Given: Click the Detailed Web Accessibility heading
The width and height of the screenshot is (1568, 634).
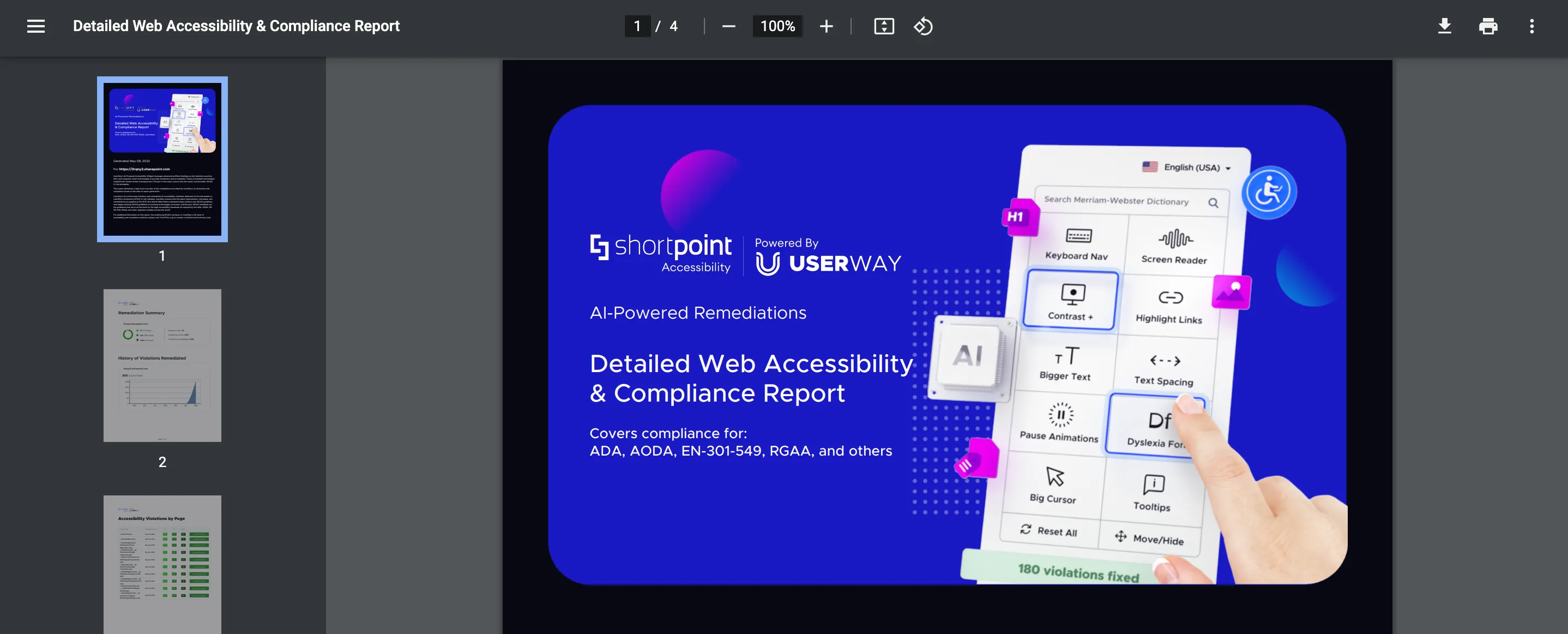Looking at the screenshot, I should [x=751, y=378].
